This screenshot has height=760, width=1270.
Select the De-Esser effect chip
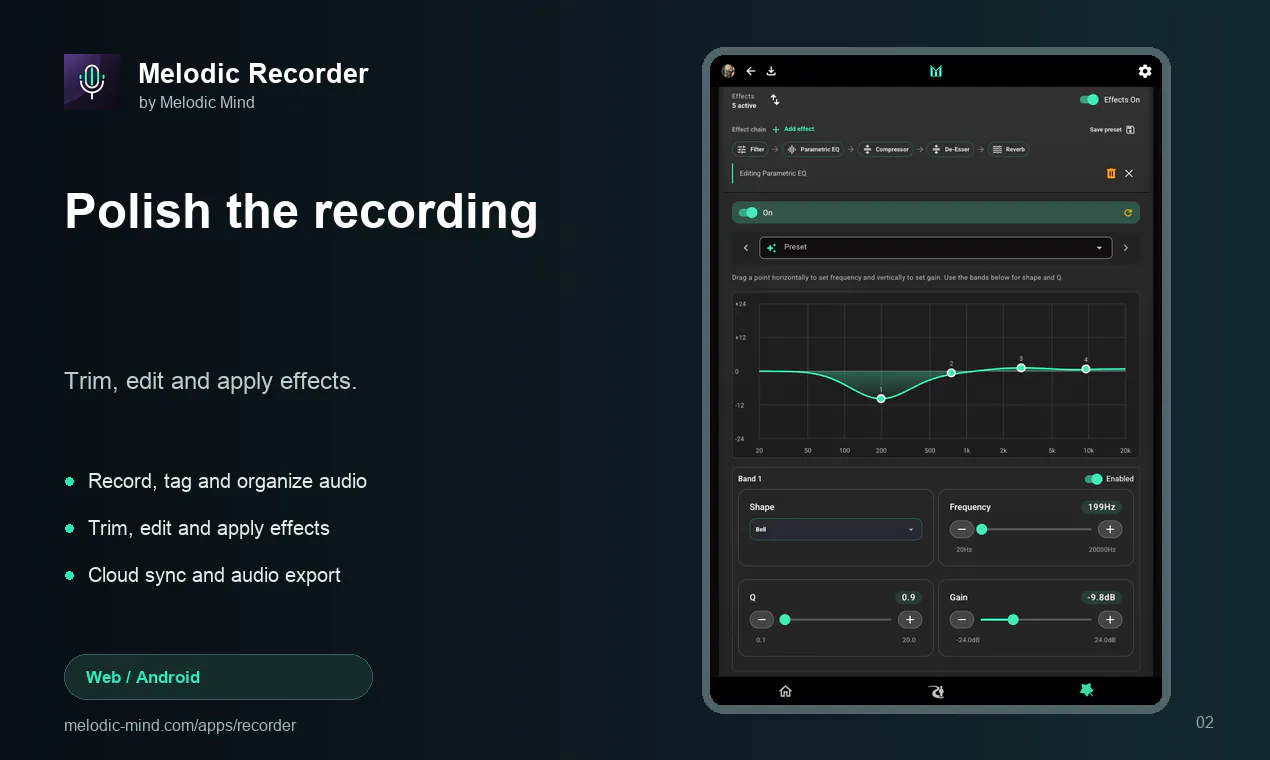[951, 149]
